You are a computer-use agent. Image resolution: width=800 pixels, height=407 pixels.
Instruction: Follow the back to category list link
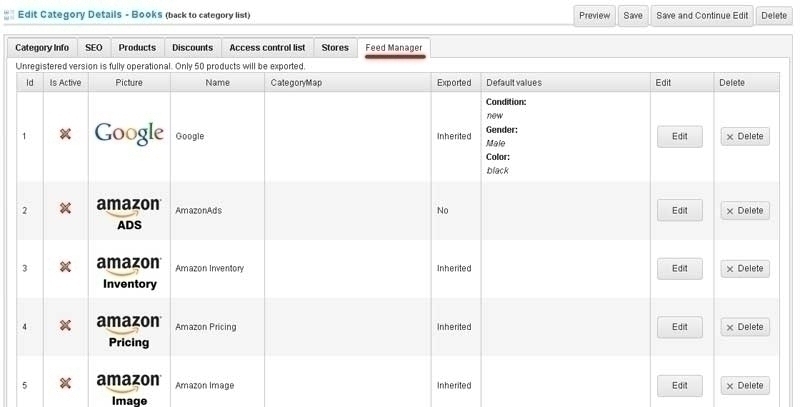[208, 15]
